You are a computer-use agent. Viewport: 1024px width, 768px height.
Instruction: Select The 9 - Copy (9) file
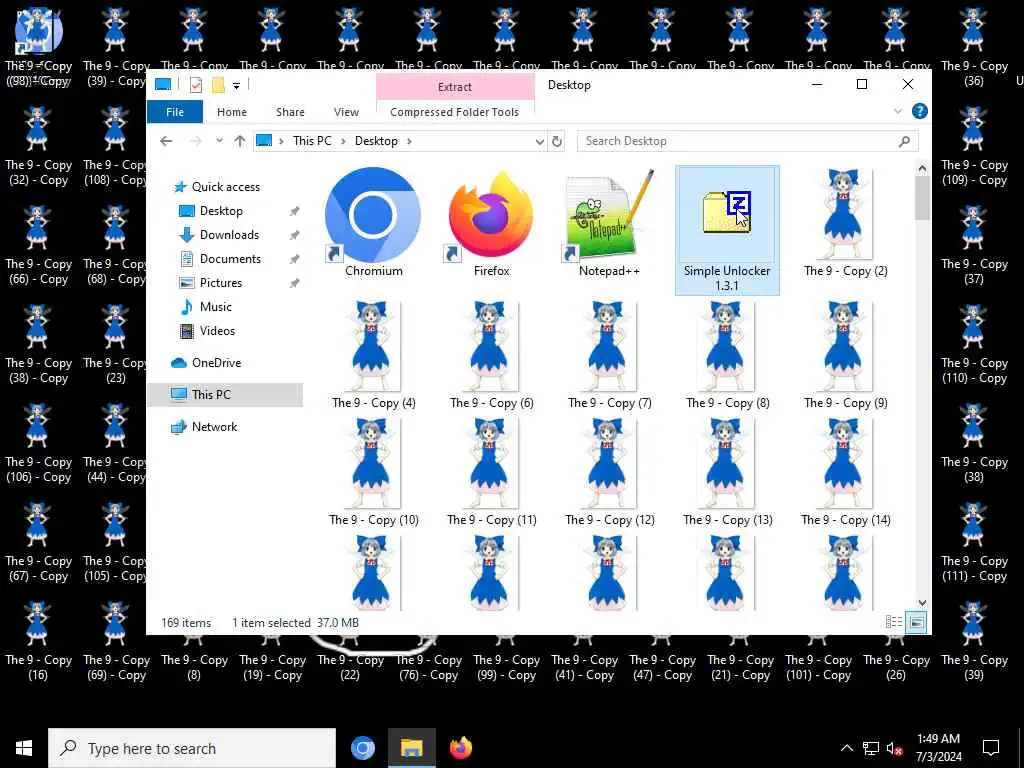coord(846,355)
